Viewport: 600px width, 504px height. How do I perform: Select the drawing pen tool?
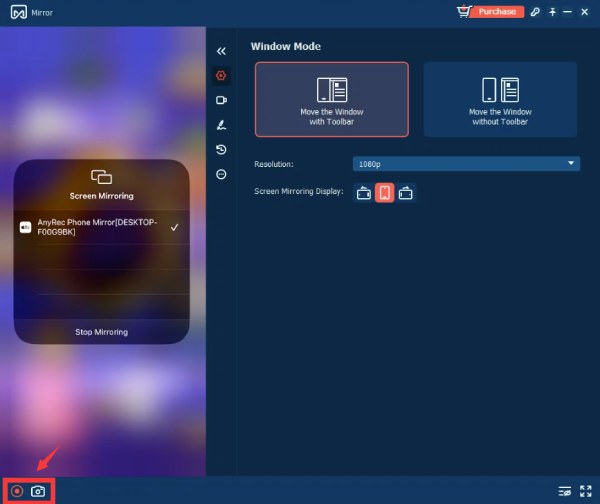tap(221, 125)
